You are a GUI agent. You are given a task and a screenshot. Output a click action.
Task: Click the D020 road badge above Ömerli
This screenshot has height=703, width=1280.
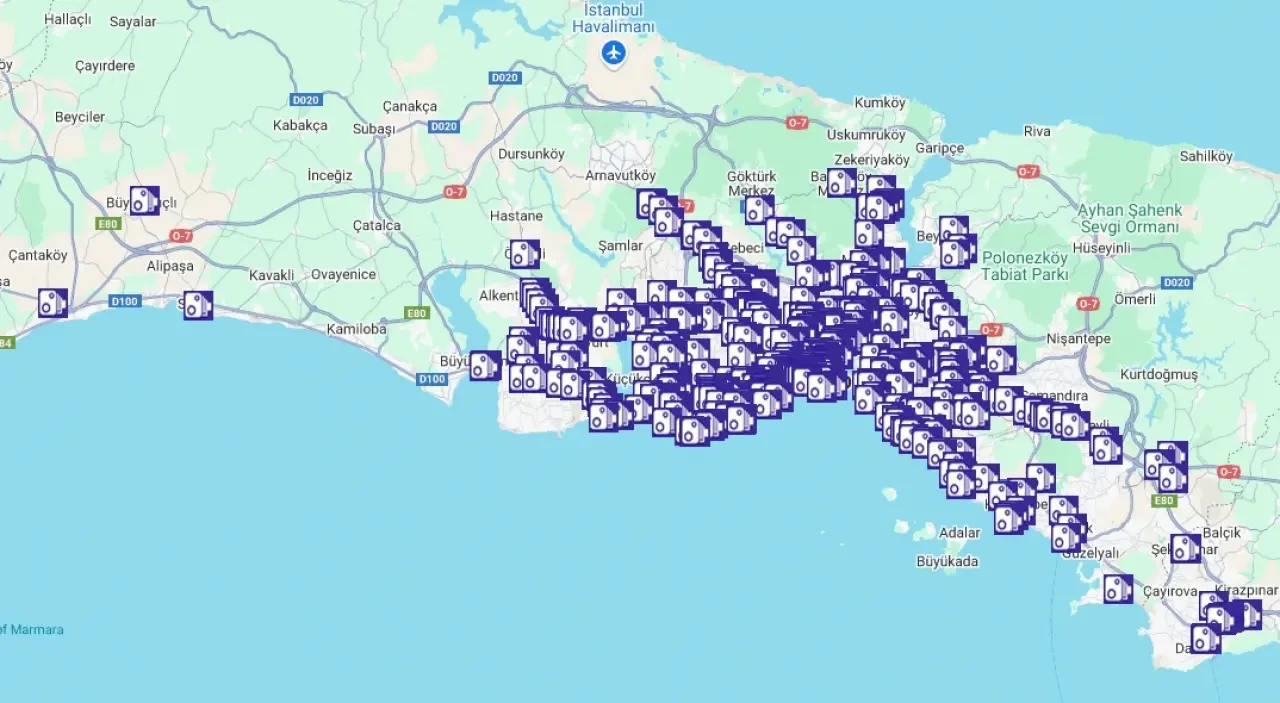(1177, 283)
